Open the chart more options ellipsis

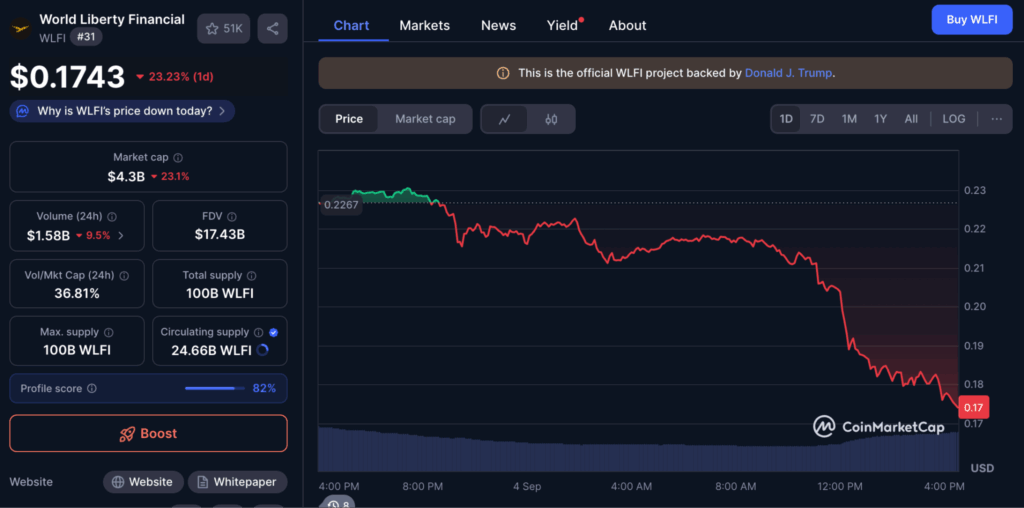(x=996, y=119)
